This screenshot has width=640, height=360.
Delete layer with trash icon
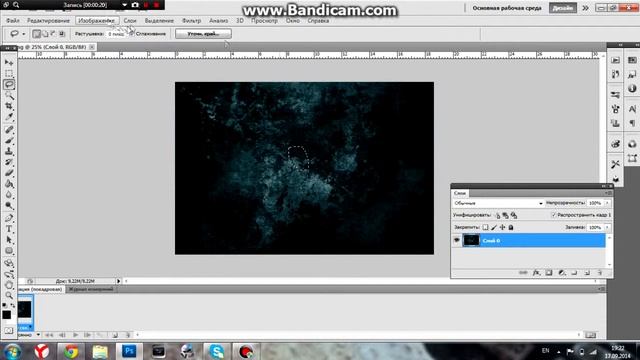pos(600,273)
